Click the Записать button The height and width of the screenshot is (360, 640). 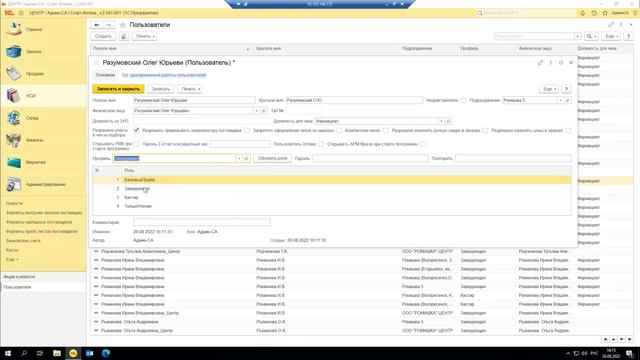tap(161, 89)
